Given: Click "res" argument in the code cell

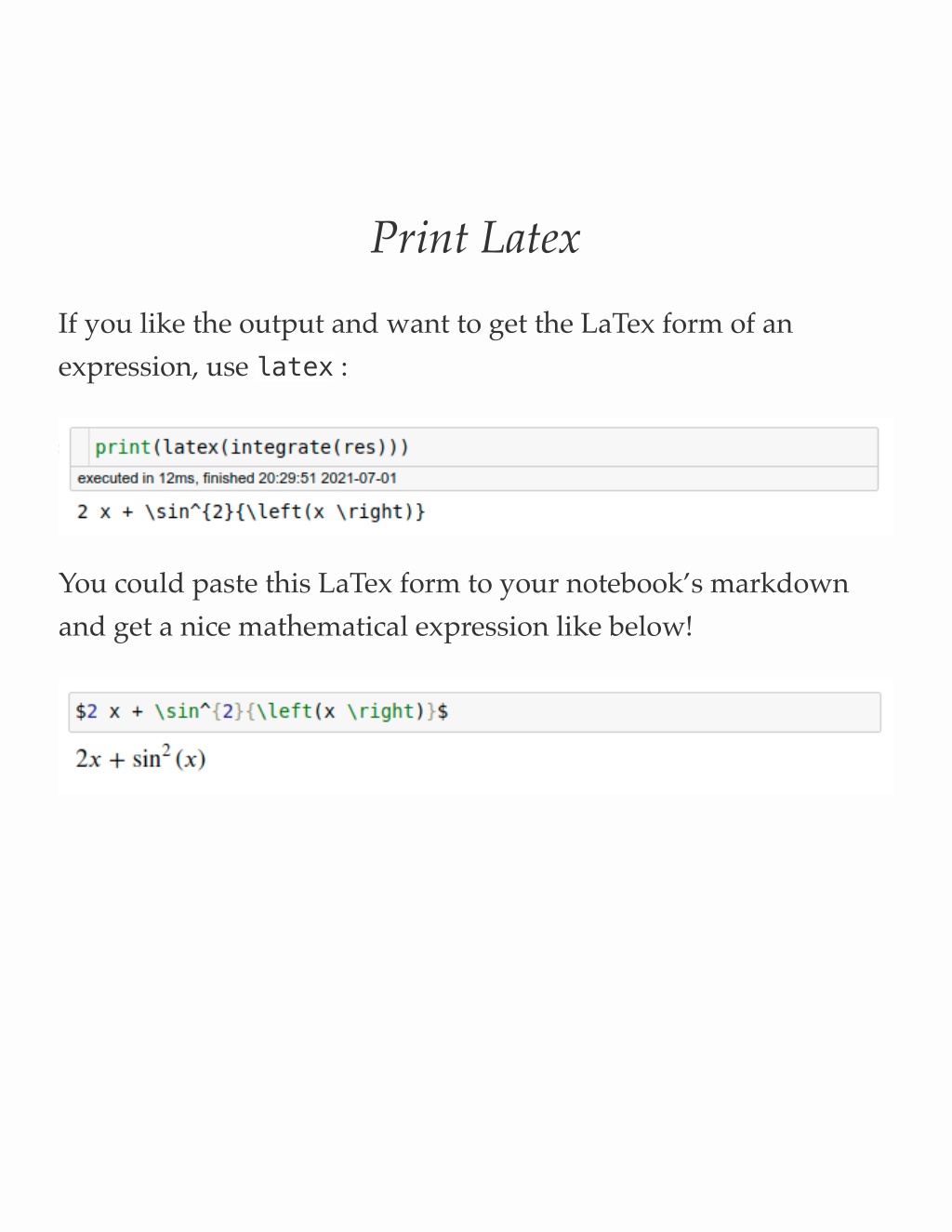Looking at the screenshot, I should click(x=360, y=447).
